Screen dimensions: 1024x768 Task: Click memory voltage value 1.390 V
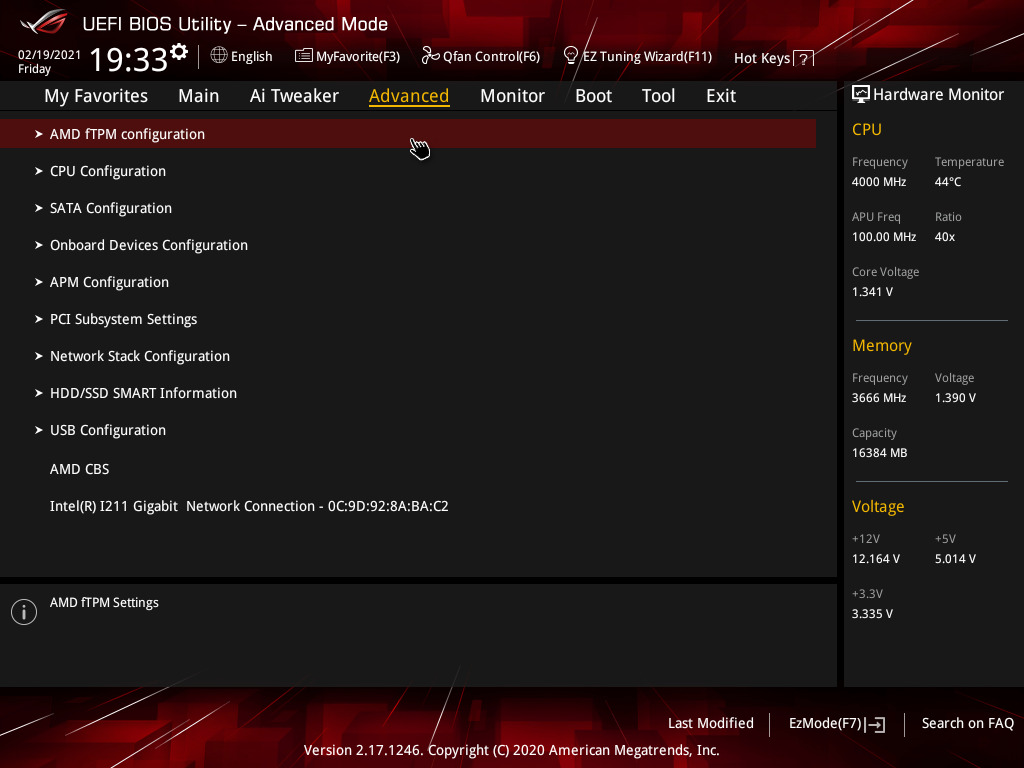tap(955, 398)
